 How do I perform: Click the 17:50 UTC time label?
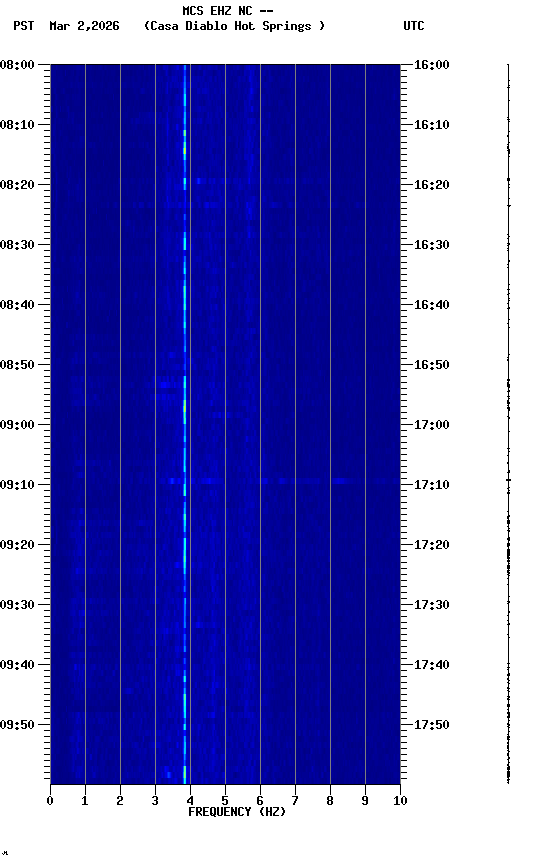(431, 725)
